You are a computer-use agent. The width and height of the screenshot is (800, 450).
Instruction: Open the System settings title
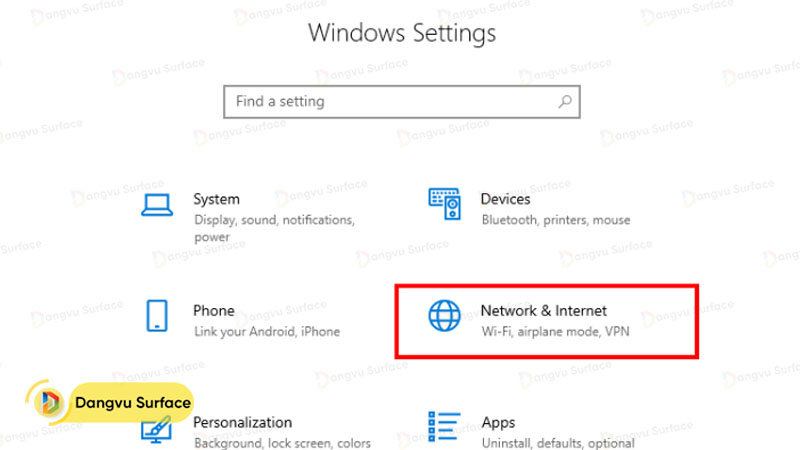click(x=216, y=199)
